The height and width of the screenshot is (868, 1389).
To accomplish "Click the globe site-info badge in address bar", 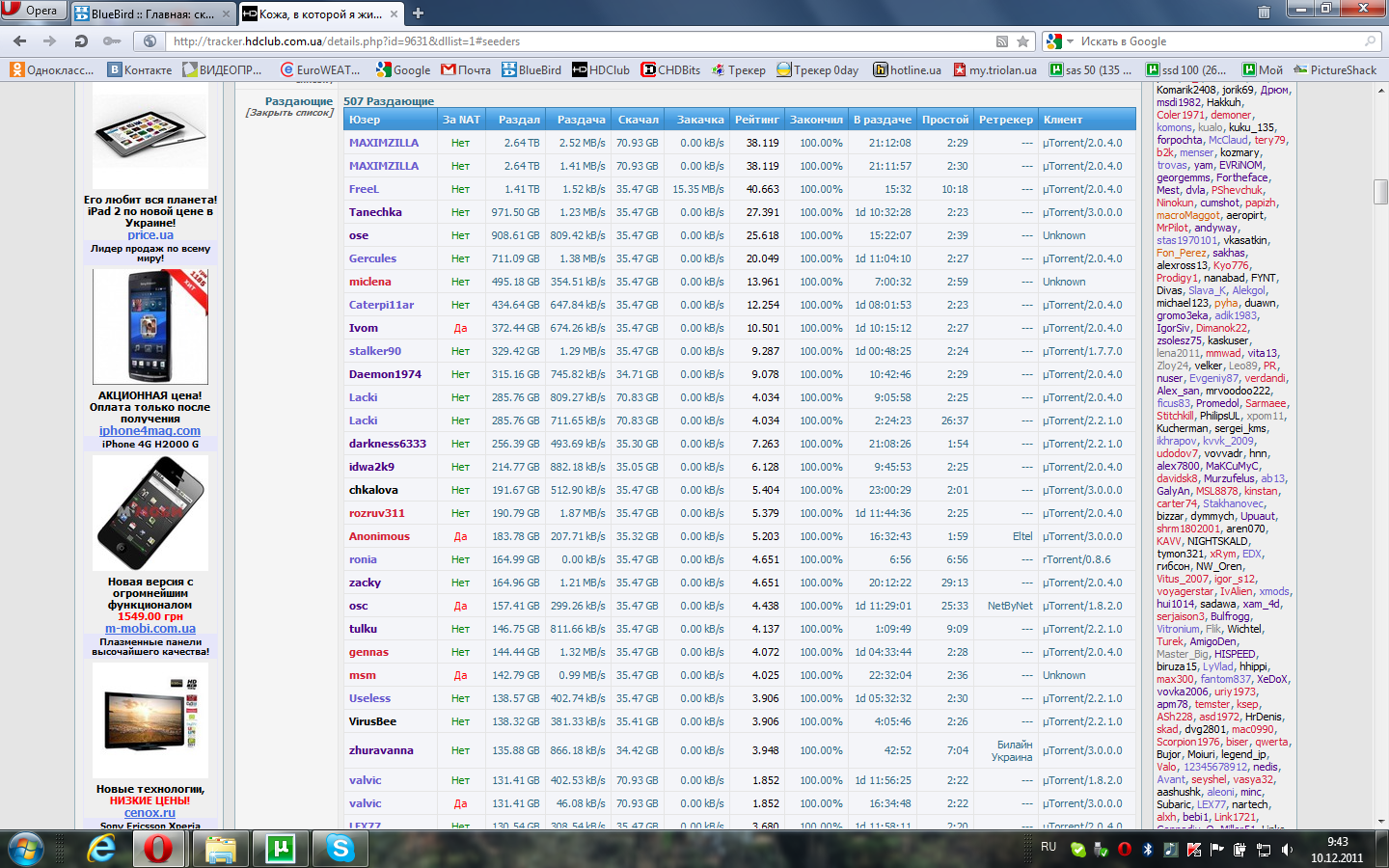I will point(150,41).
